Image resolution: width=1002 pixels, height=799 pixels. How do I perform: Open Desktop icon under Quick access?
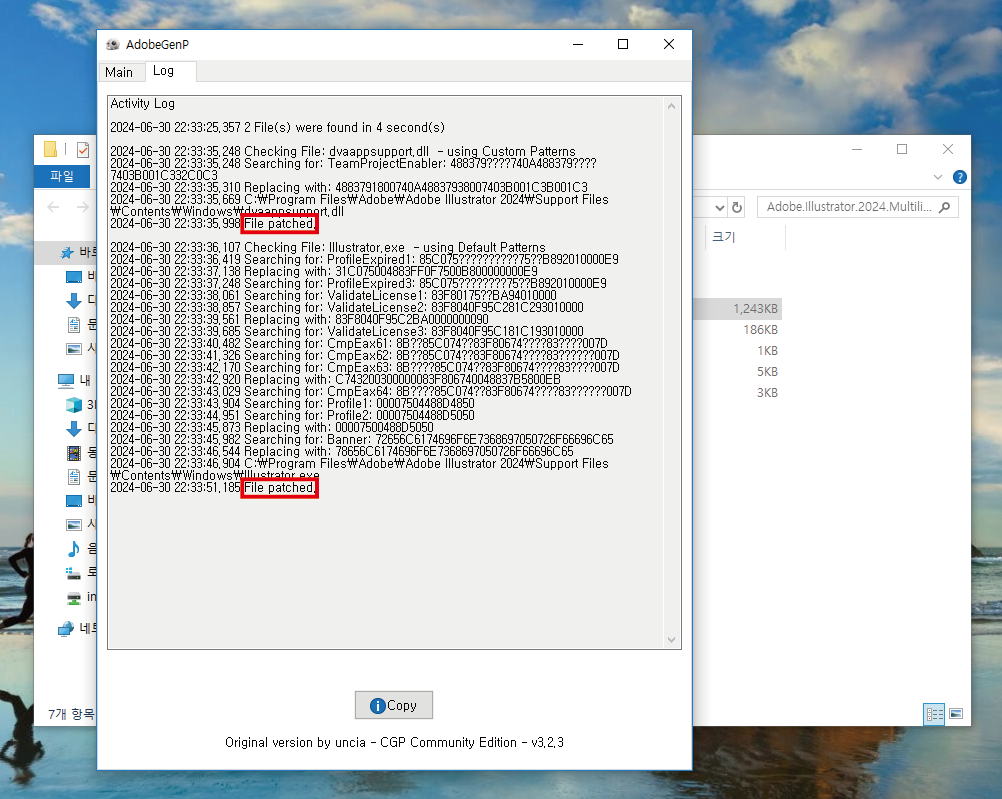point(74,277)
